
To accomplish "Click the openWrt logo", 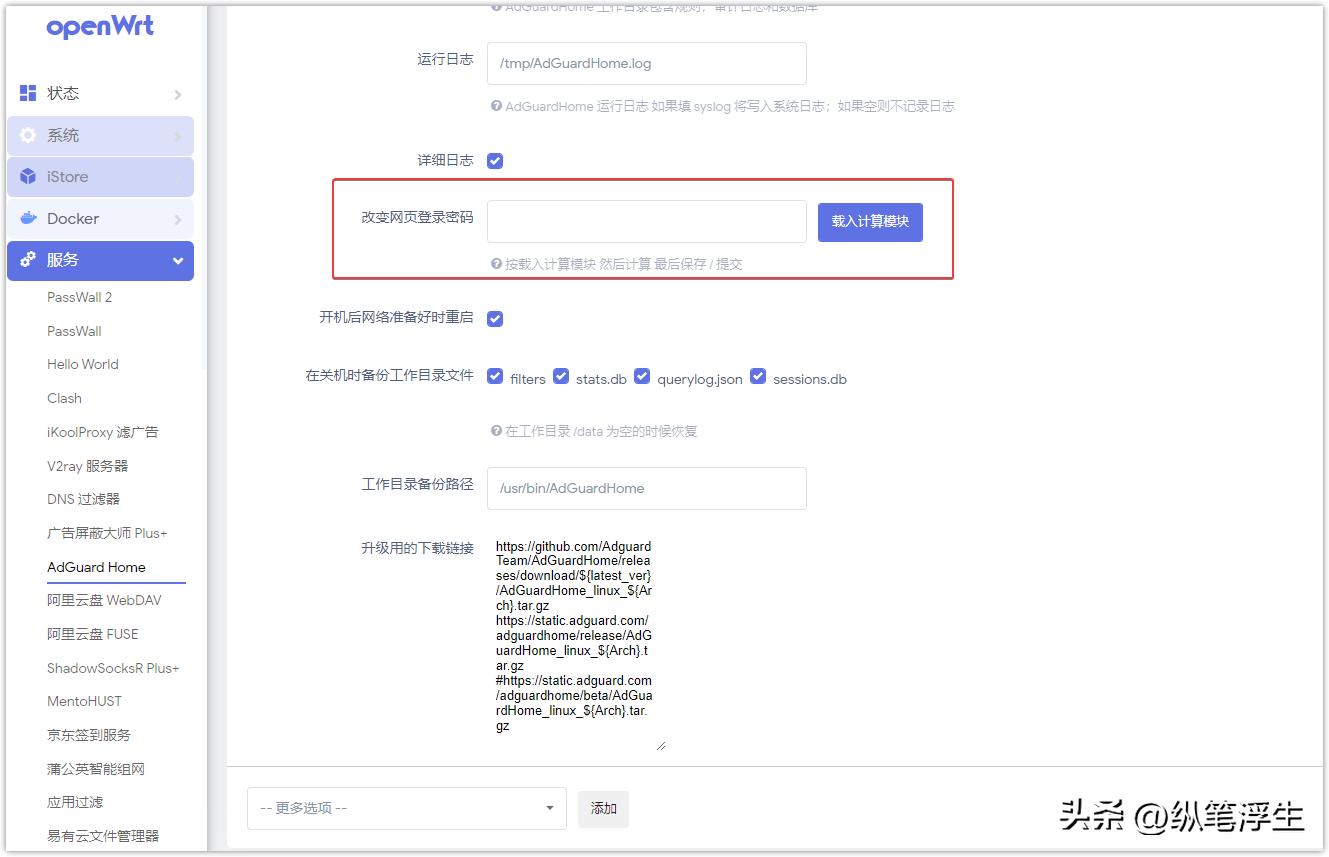I will pos(100,27).
